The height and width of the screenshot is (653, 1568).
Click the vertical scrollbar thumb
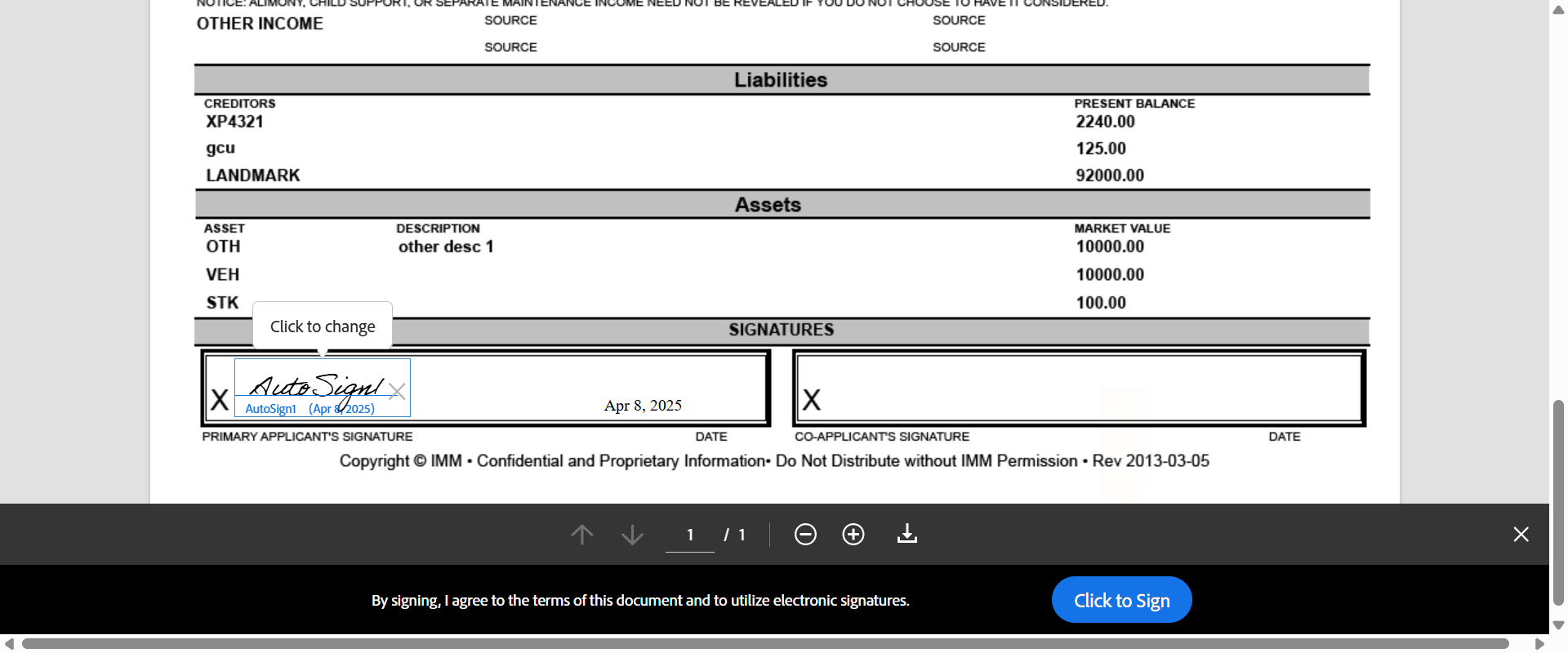click(1558, 502)
